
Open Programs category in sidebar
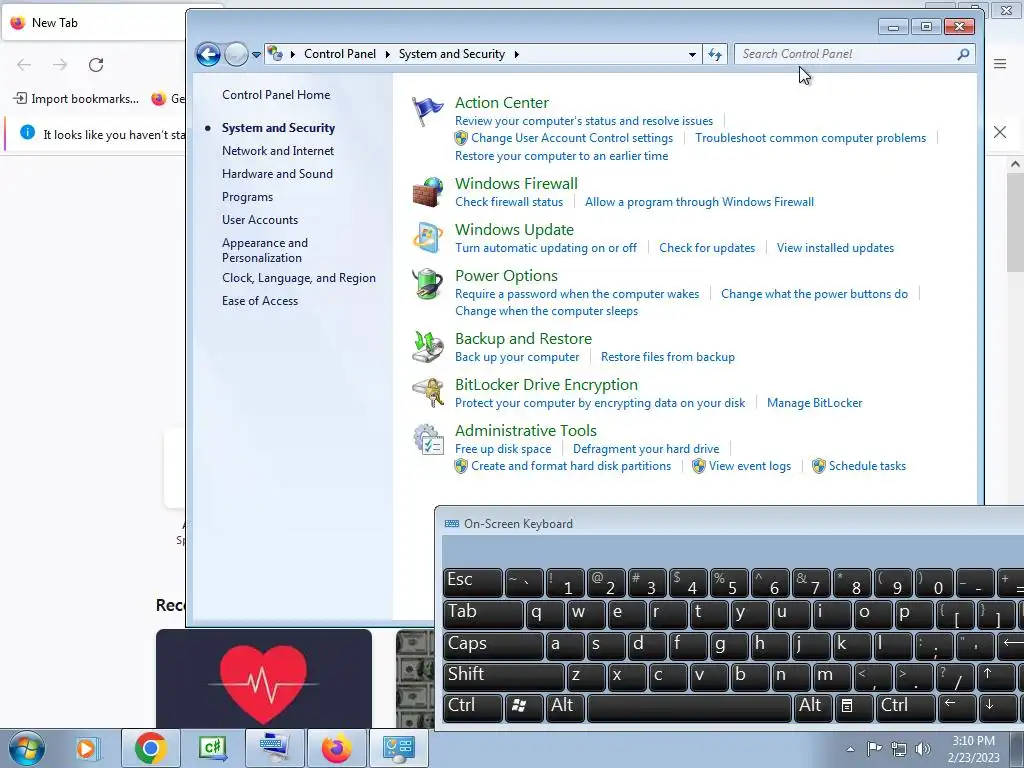click(x=247, y=197)
